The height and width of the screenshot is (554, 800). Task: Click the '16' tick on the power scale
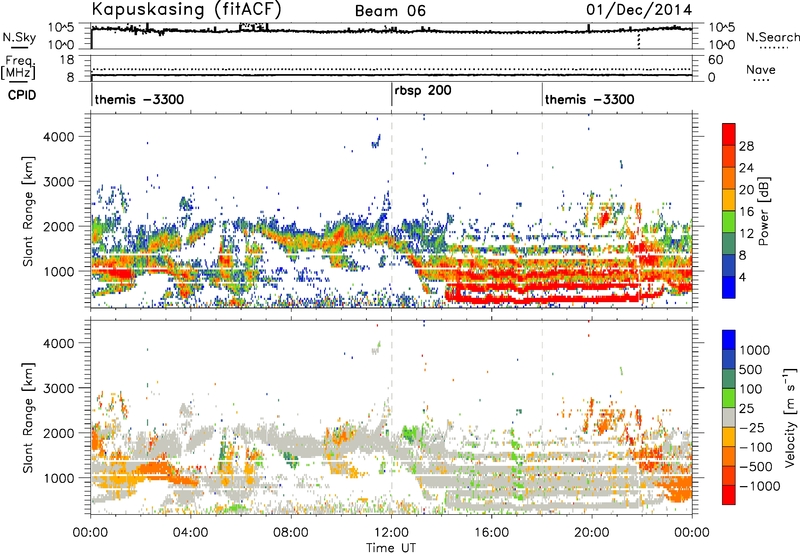(746, 212)
